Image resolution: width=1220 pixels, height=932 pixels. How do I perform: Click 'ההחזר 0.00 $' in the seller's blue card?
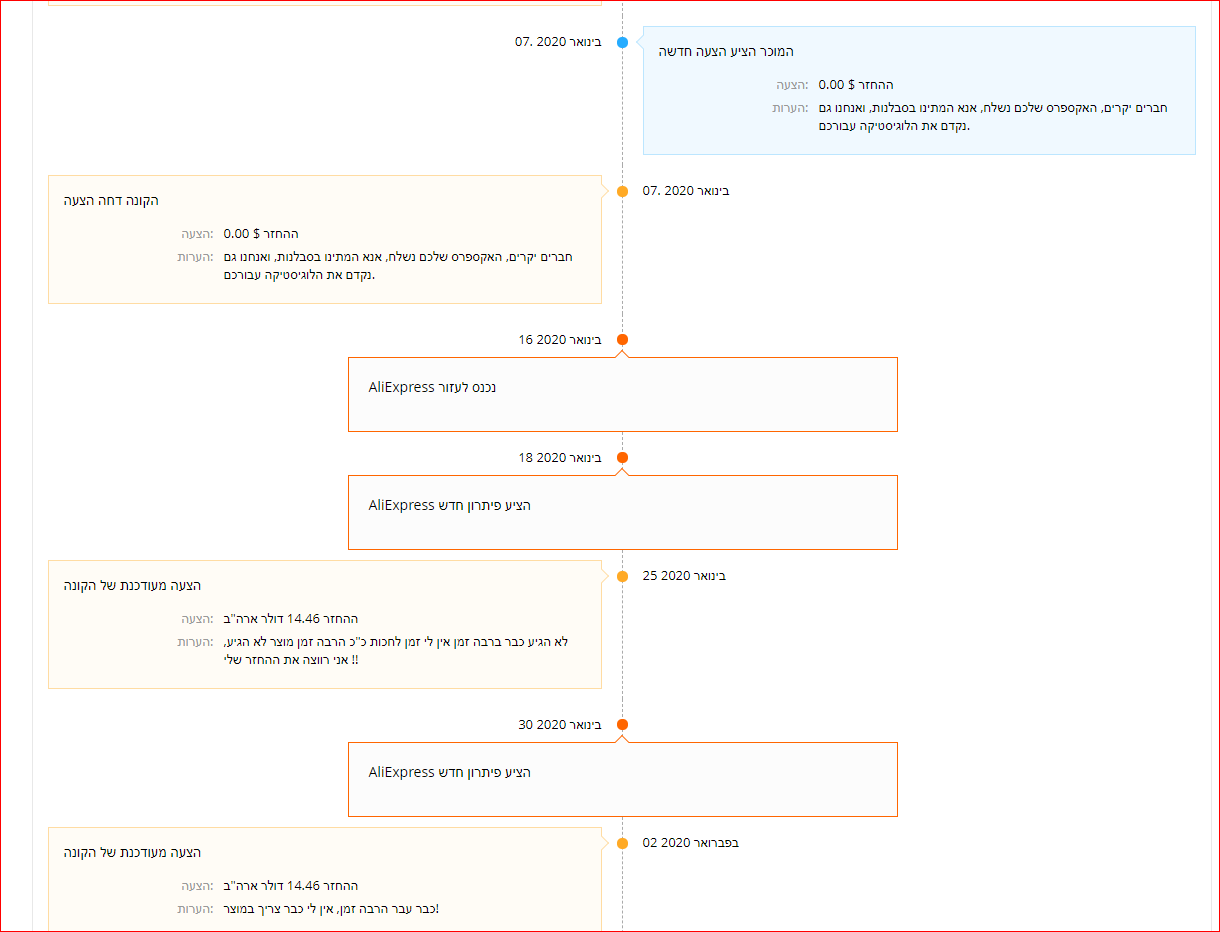856,85
